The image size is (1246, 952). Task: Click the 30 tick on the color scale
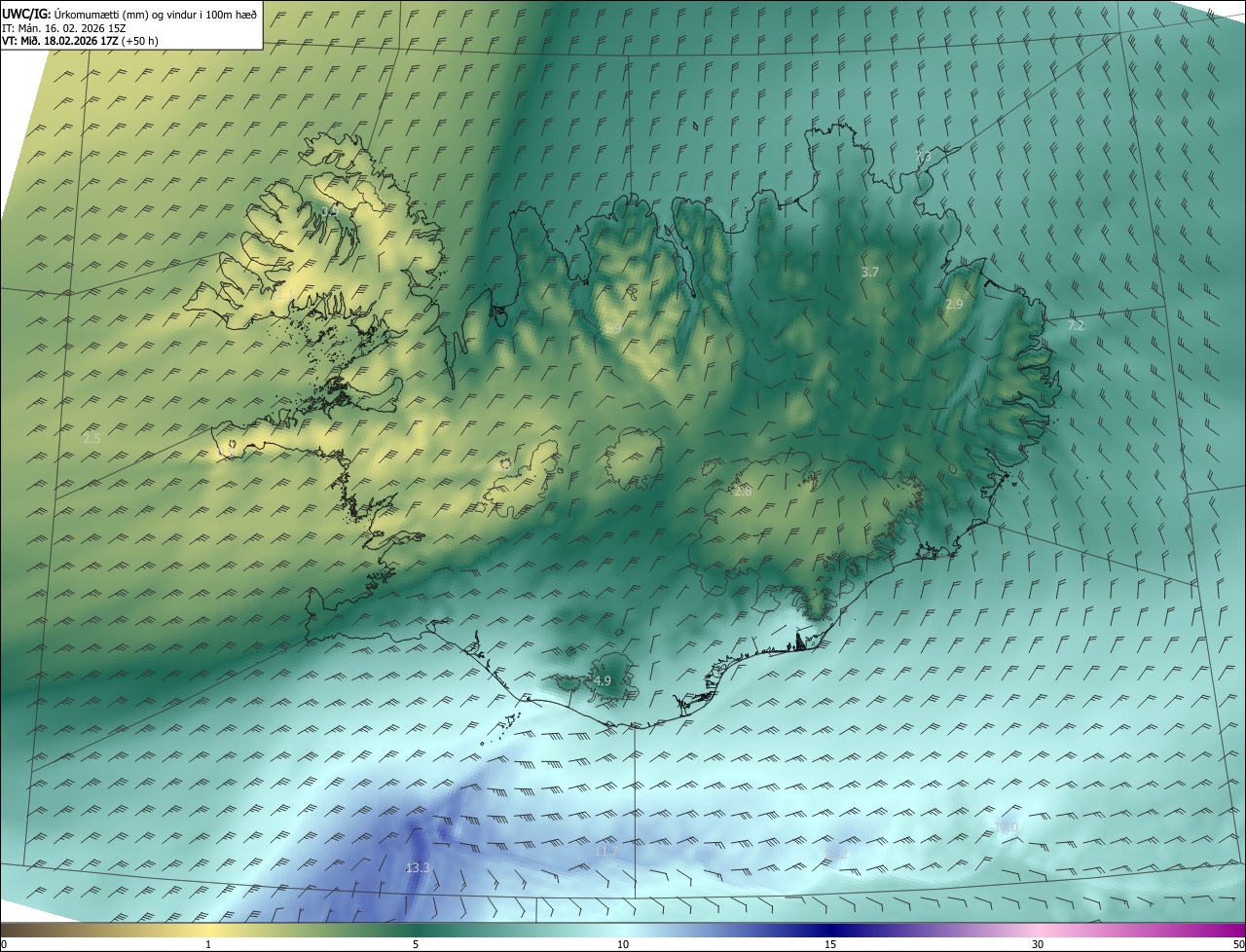(x=1038, y=944)
